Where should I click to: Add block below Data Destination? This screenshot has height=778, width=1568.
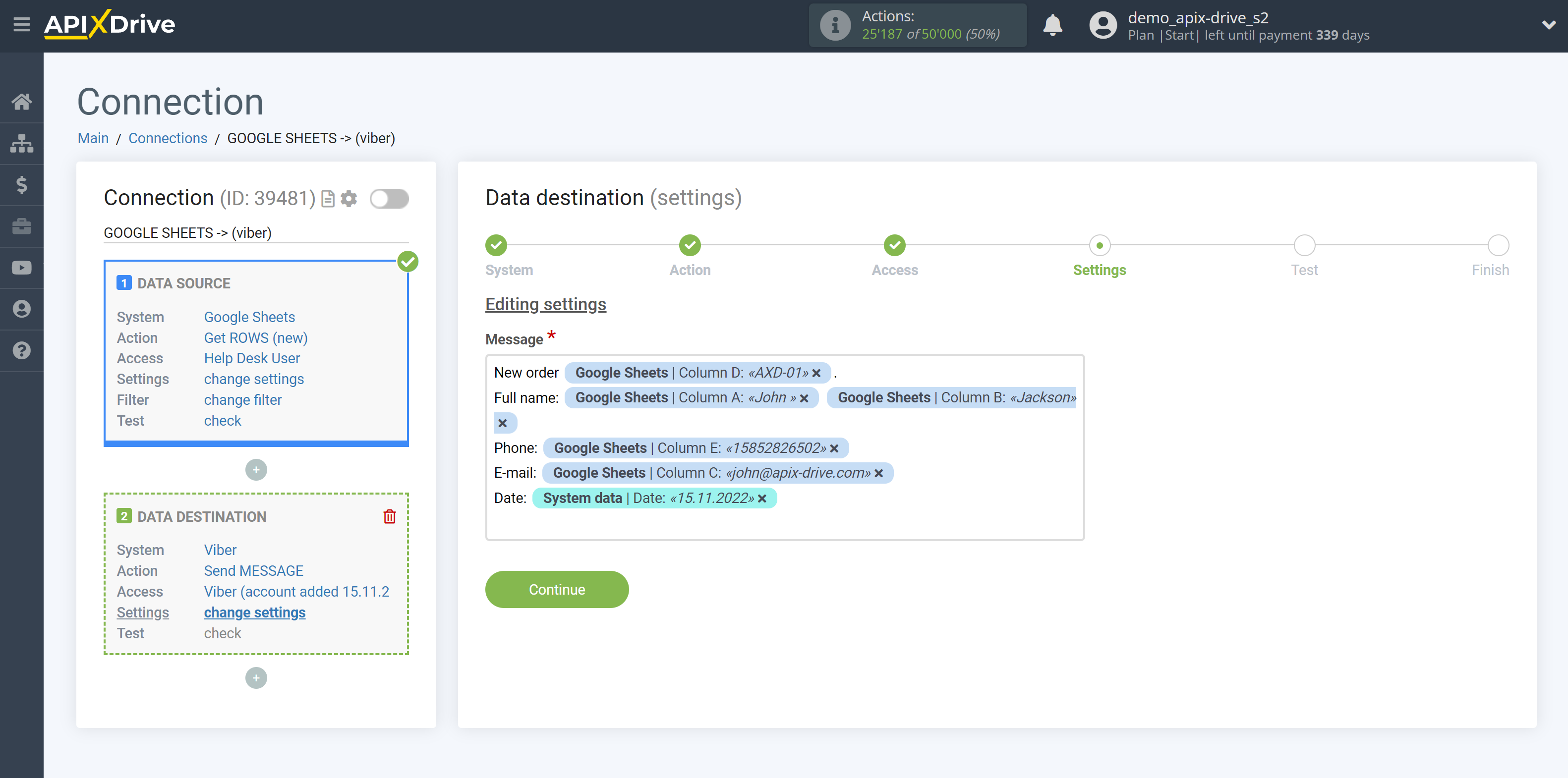tap(256, 677)
